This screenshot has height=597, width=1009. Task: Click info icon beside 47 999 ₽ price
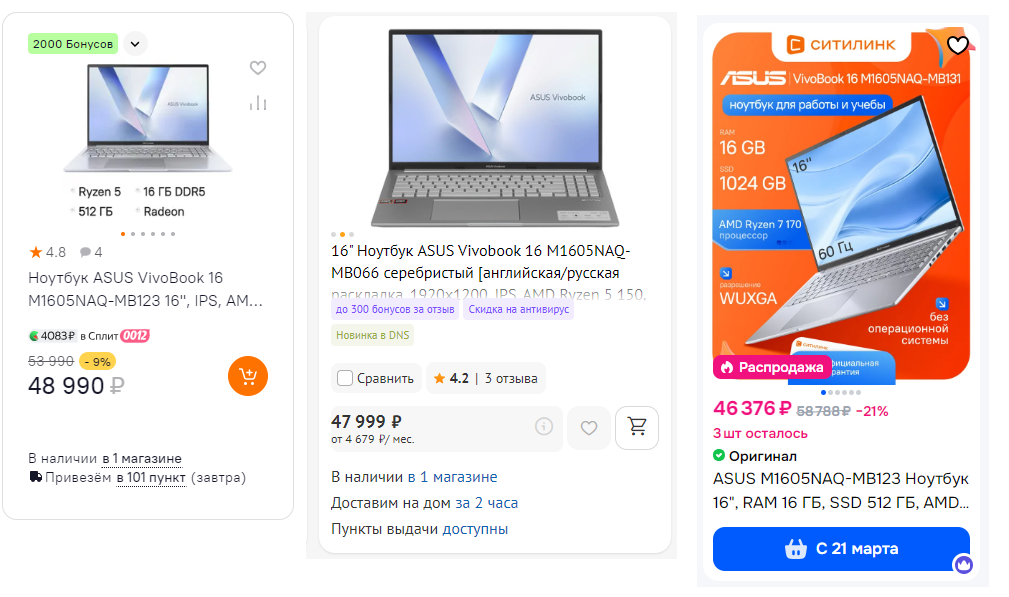[544, 426]
